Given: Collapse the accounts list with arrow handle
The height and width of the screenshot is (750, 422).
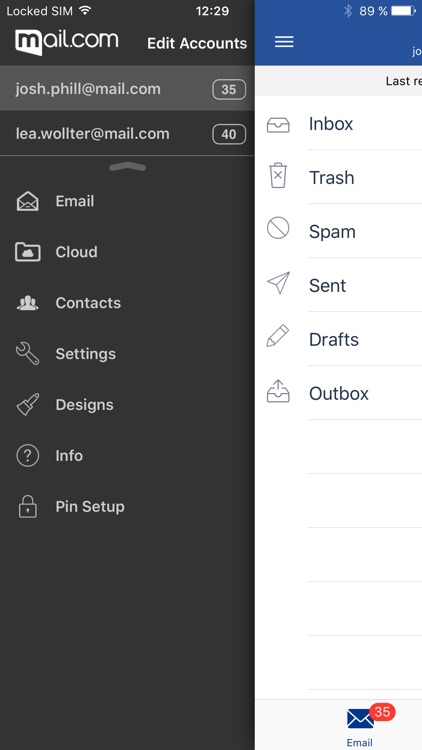Looking at the screenshot, I should click(x=127, y=166).
